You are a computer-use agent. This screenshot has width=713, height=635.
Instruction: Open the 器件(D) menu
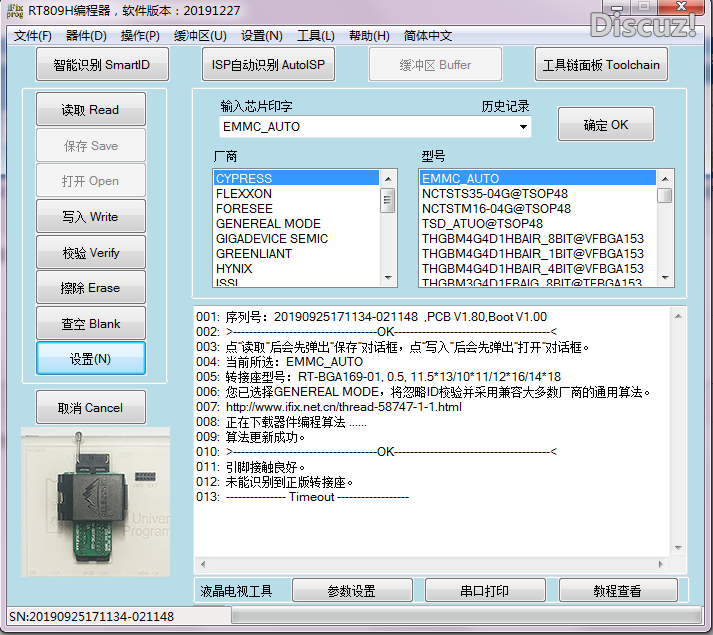coord(86,35)
